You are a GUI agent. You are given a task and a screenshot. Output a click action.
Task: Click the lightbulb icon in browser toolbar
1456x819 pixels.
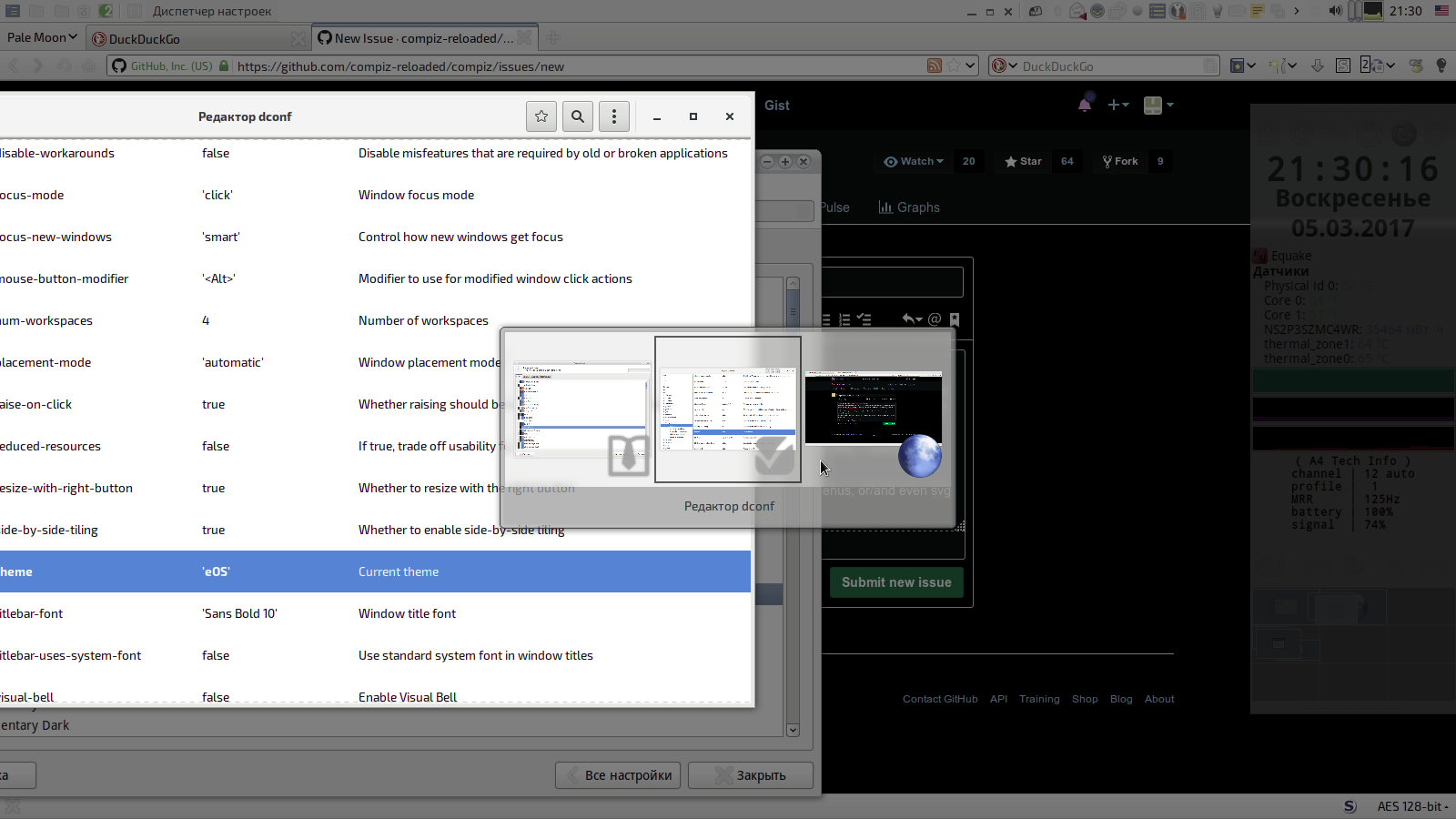(x=1441, y=66)
